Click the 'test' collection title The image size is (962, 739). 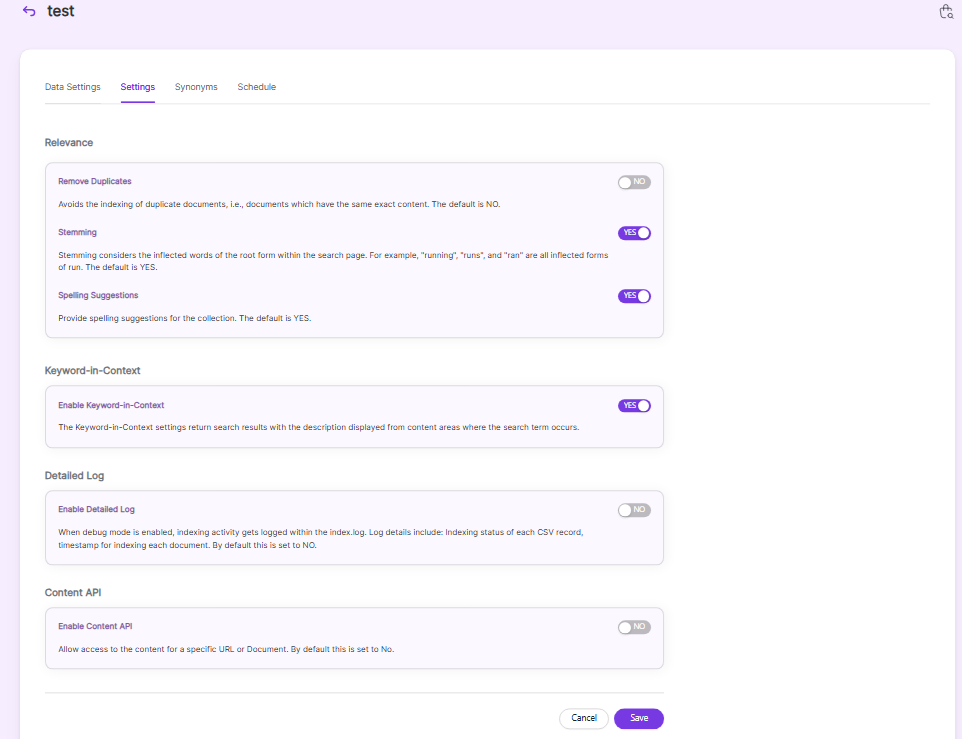61,11
